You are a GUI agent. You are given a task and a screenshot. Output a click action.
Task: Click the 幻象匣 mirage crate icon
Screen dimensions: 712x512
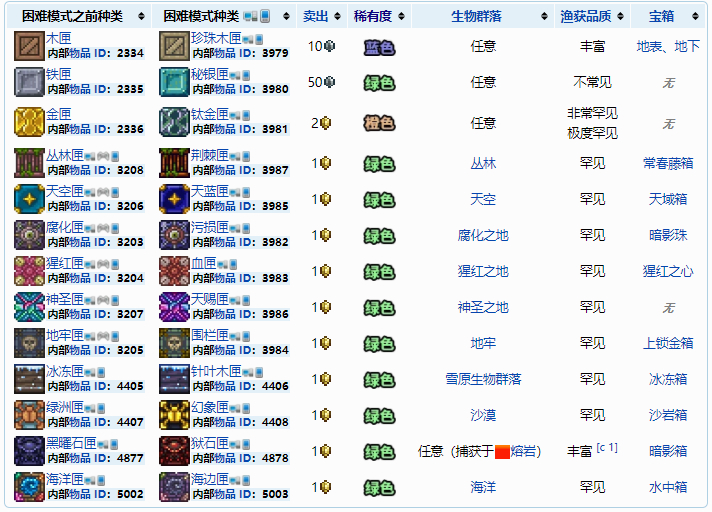[x=174, y=415]
